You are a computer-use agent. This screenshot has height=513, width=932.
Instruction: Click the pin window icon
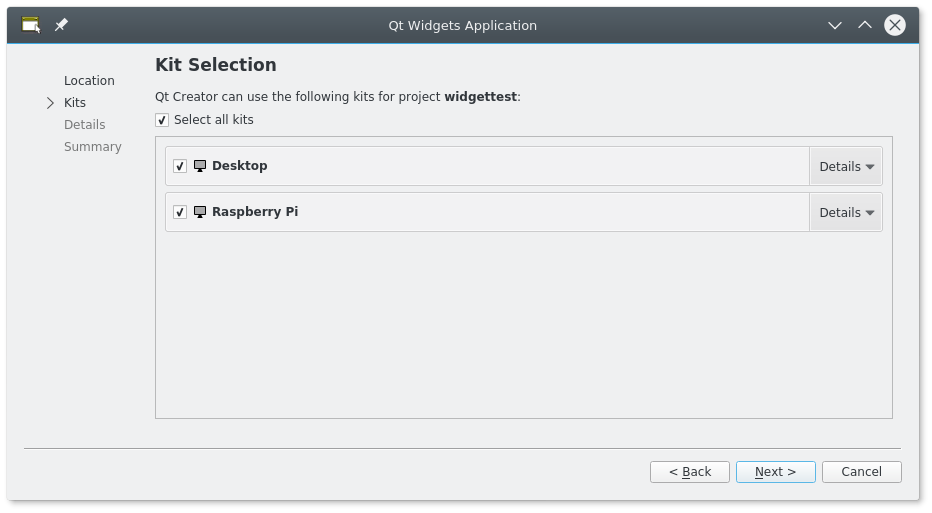click(x=61, y=25)
